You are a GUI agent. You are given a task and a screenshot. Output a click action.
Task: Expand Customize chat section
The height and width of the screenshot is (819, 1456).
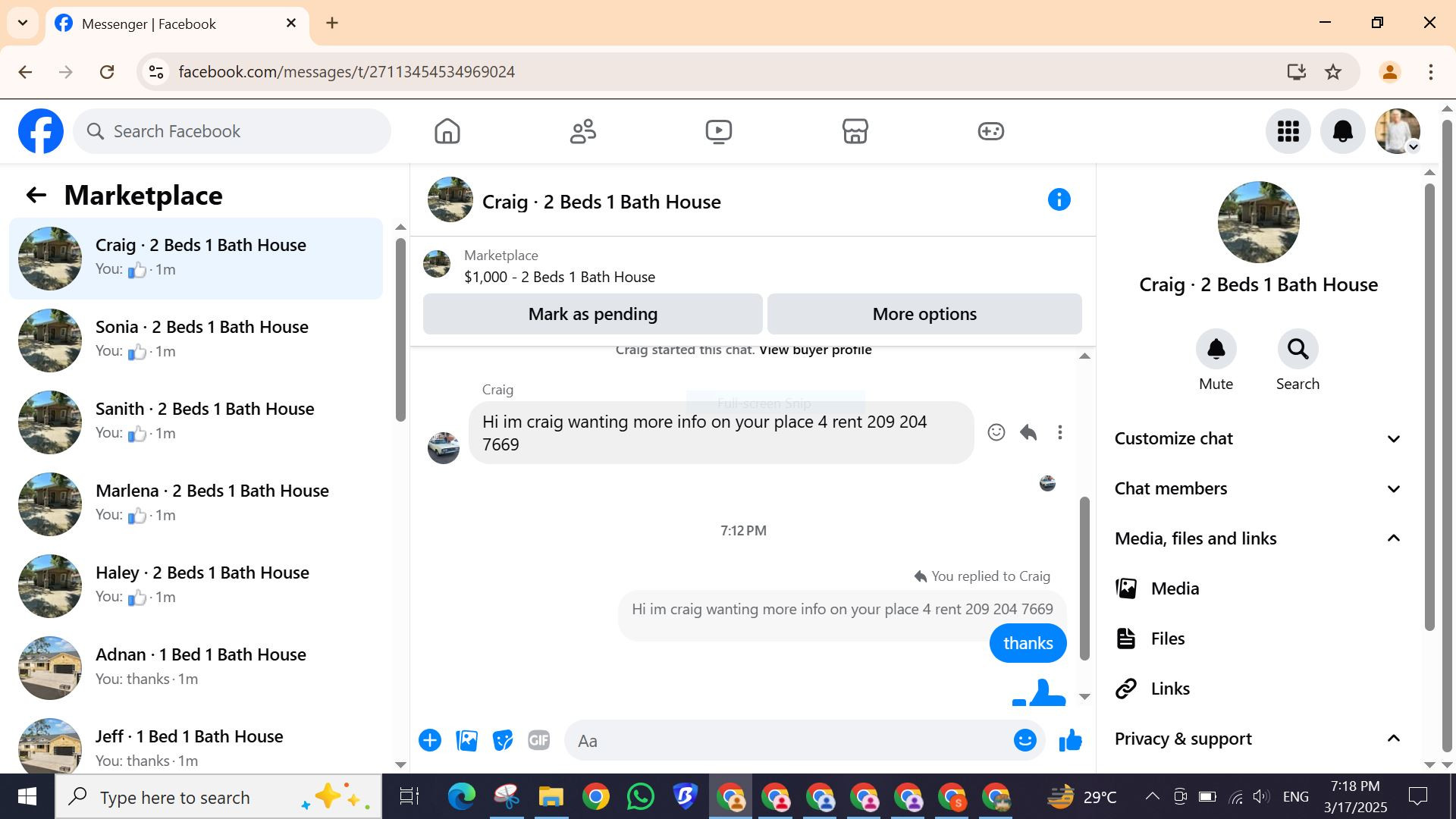1259,438
